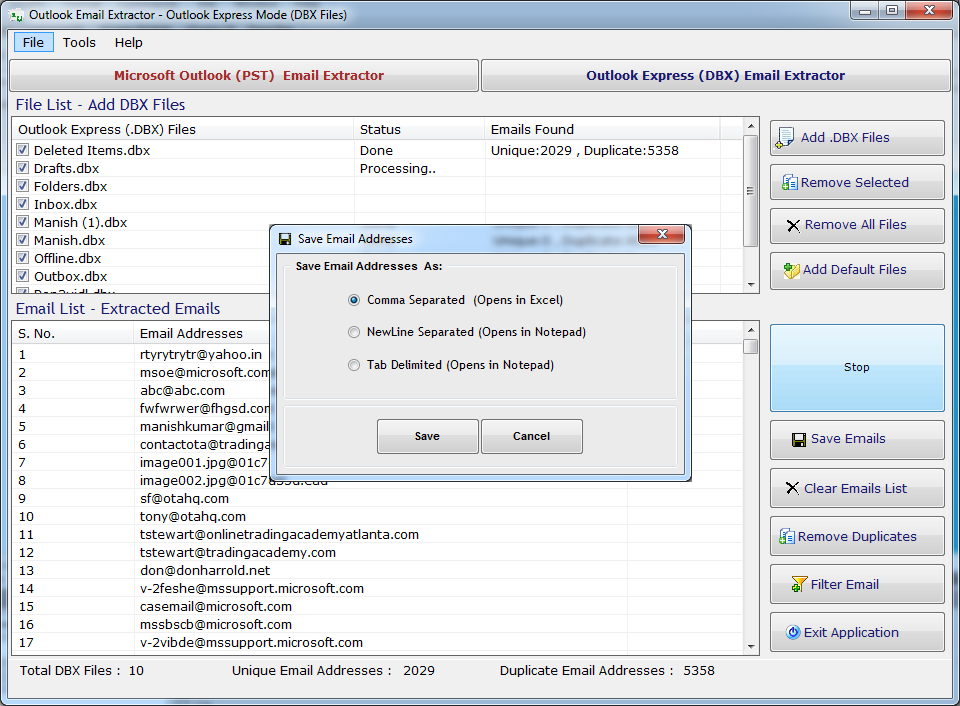The image size is (960, 706).
Task: Select email sf@otahq.com row
Action: click(377, 498)
